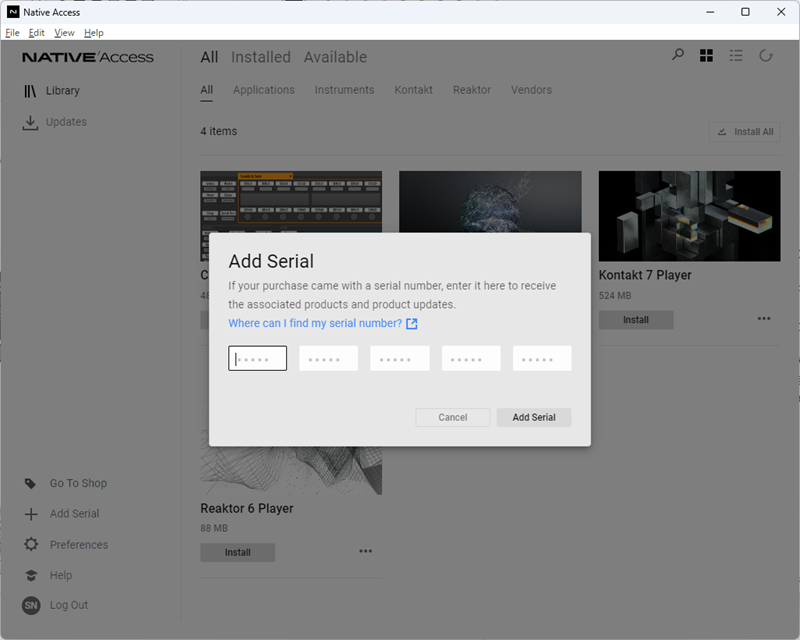Select the Reaktor category tab
The width and height of the screenshot is (800, 640).
pos(472,90)
